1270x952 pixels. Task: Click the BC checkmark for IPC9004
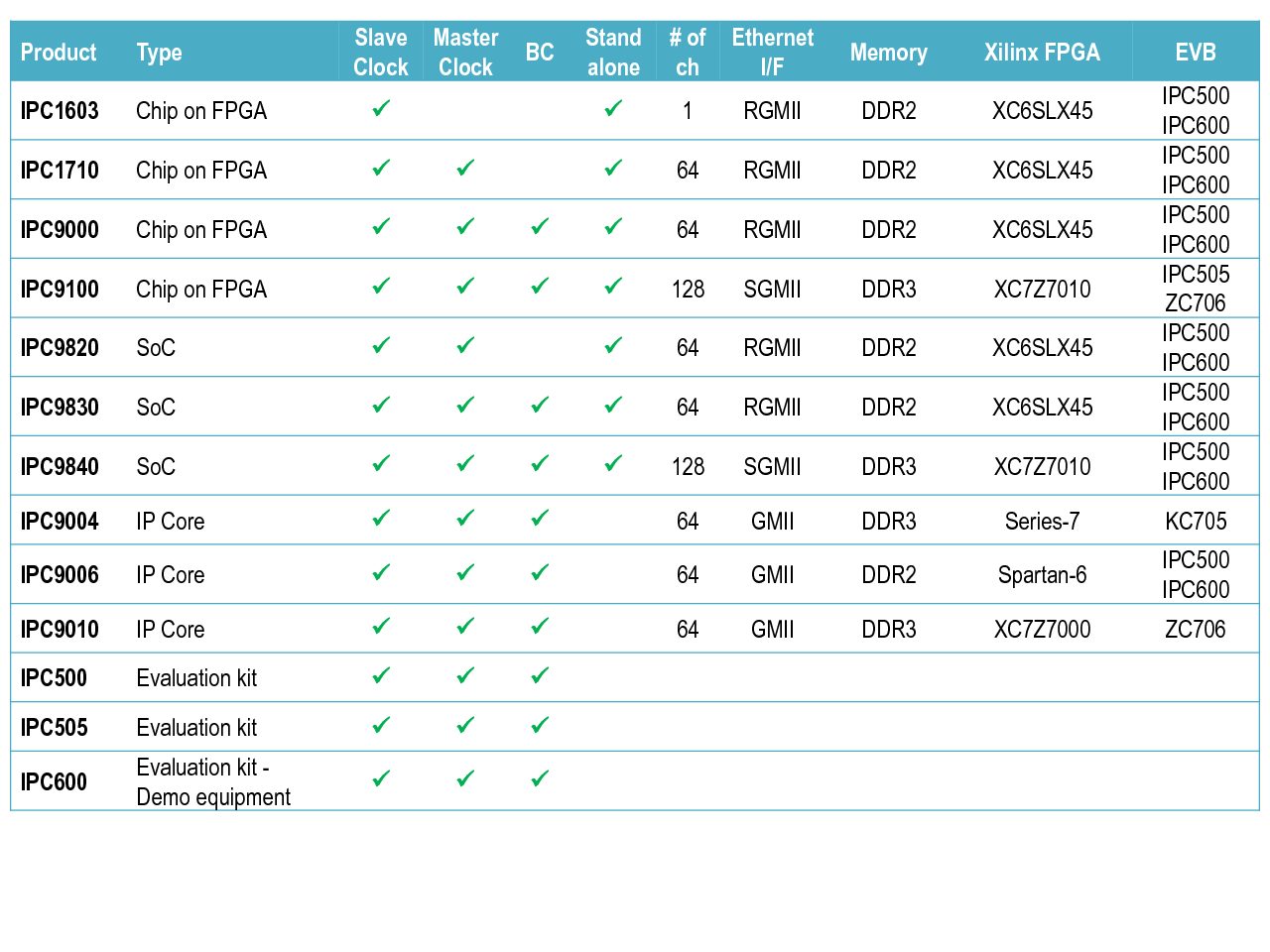click(x=540, y=518)
